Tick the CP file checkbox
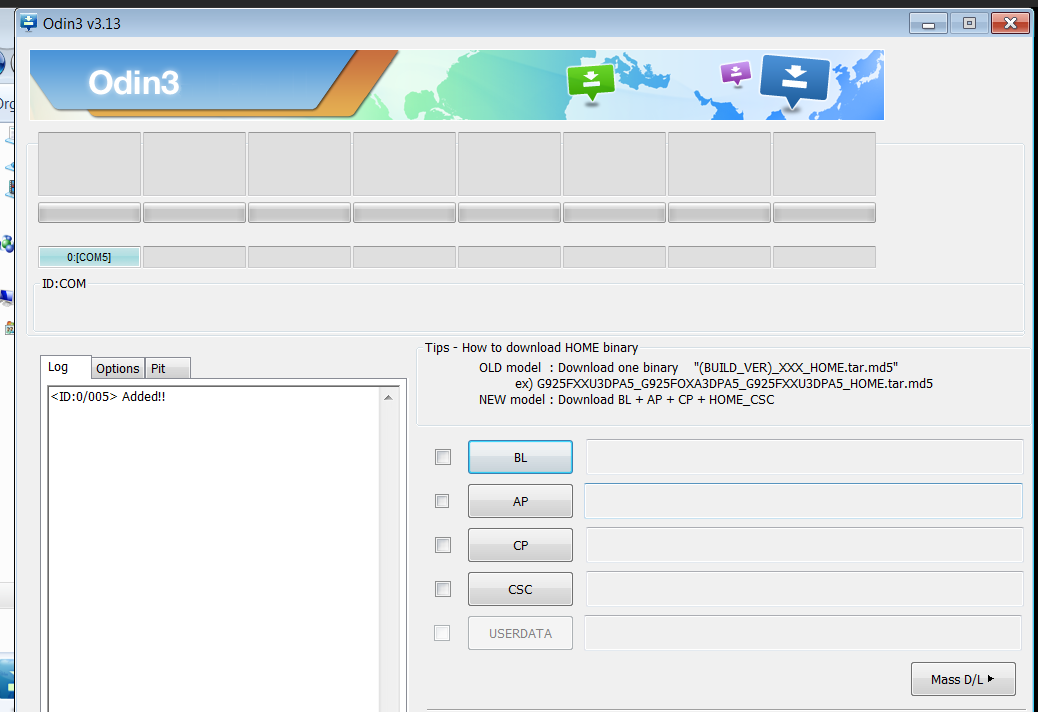 [x=443, y=545]
